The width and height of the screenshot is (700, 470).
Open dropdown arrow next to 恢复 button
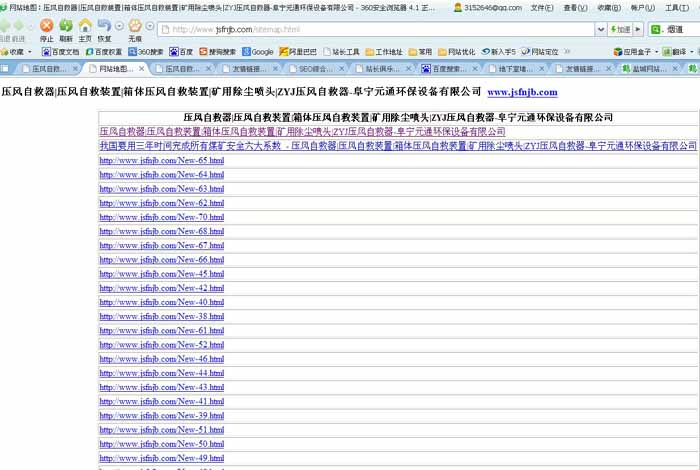click(119, 27)
